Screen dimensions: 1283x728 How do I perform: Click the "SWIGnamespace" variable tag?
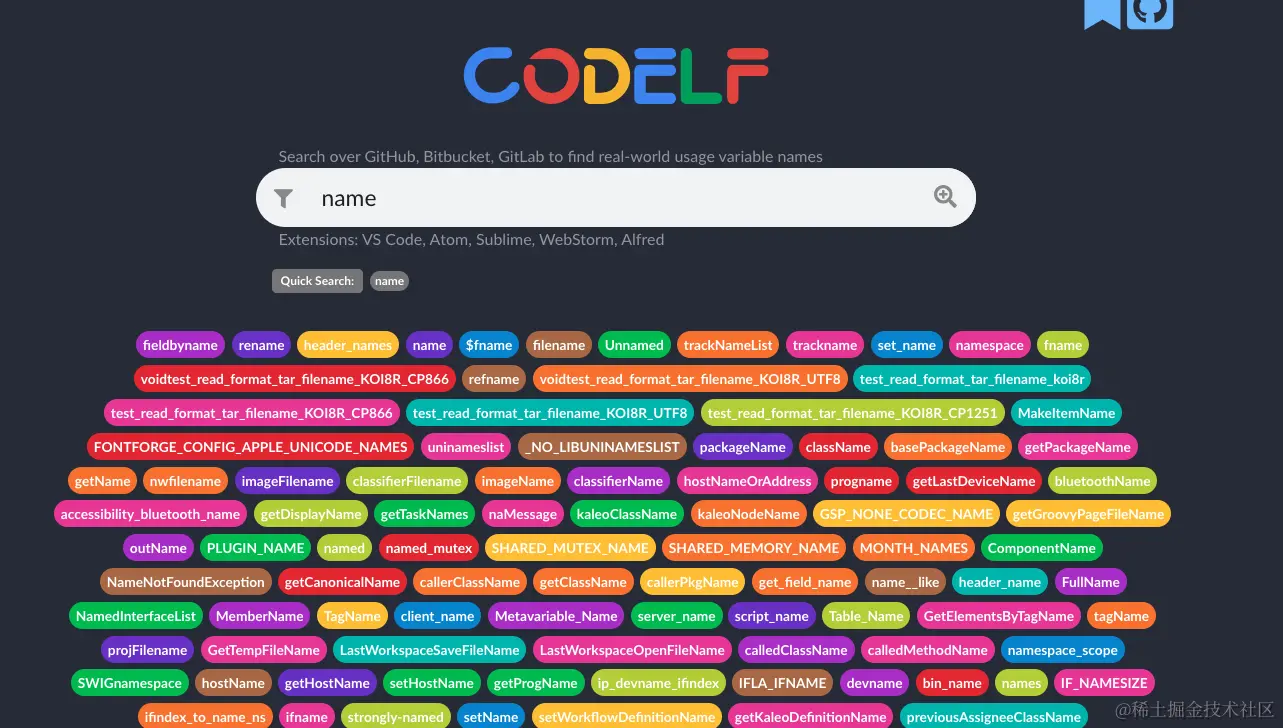tap(130, 683)
